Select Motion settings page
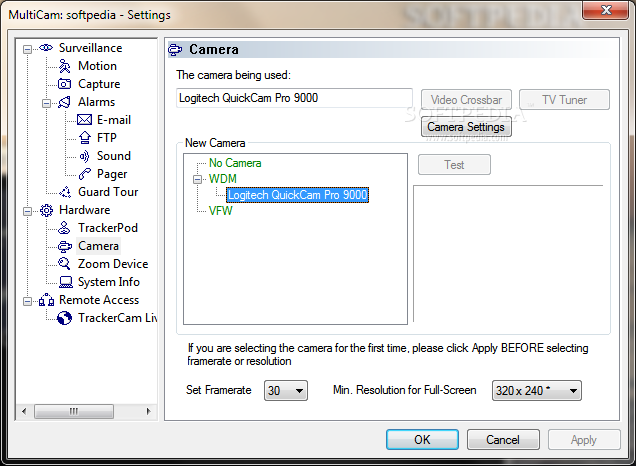The image size is (636, 466). click(97, 66)
